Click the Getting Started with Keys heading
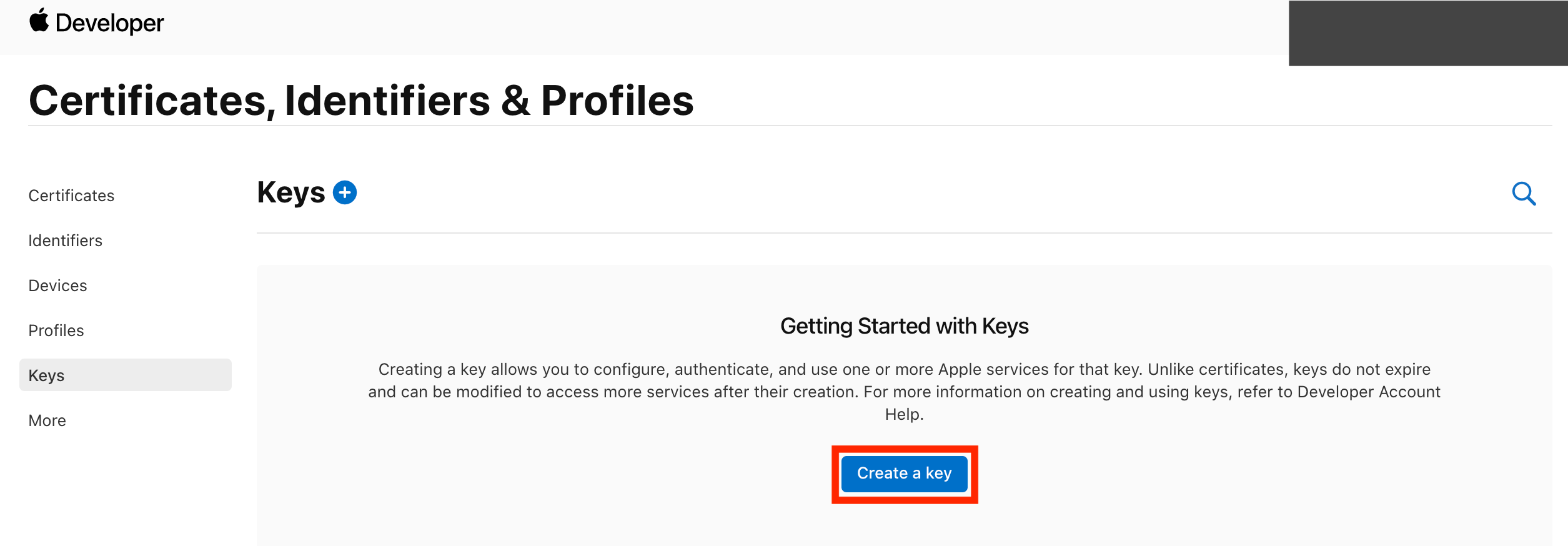Screen dimensions: 1568x546 tap(904, 326)
